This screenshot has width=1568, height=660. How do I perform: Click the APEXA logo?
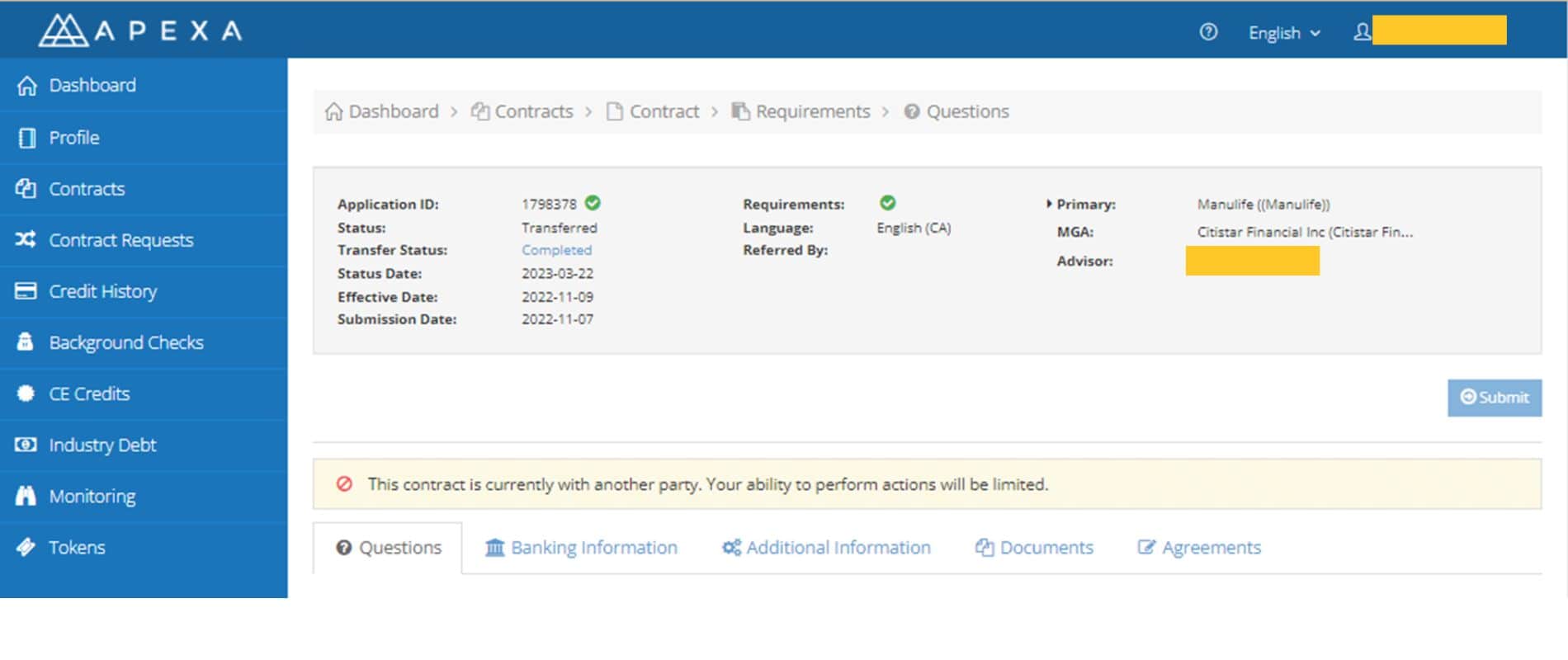(x=141, y=31)
